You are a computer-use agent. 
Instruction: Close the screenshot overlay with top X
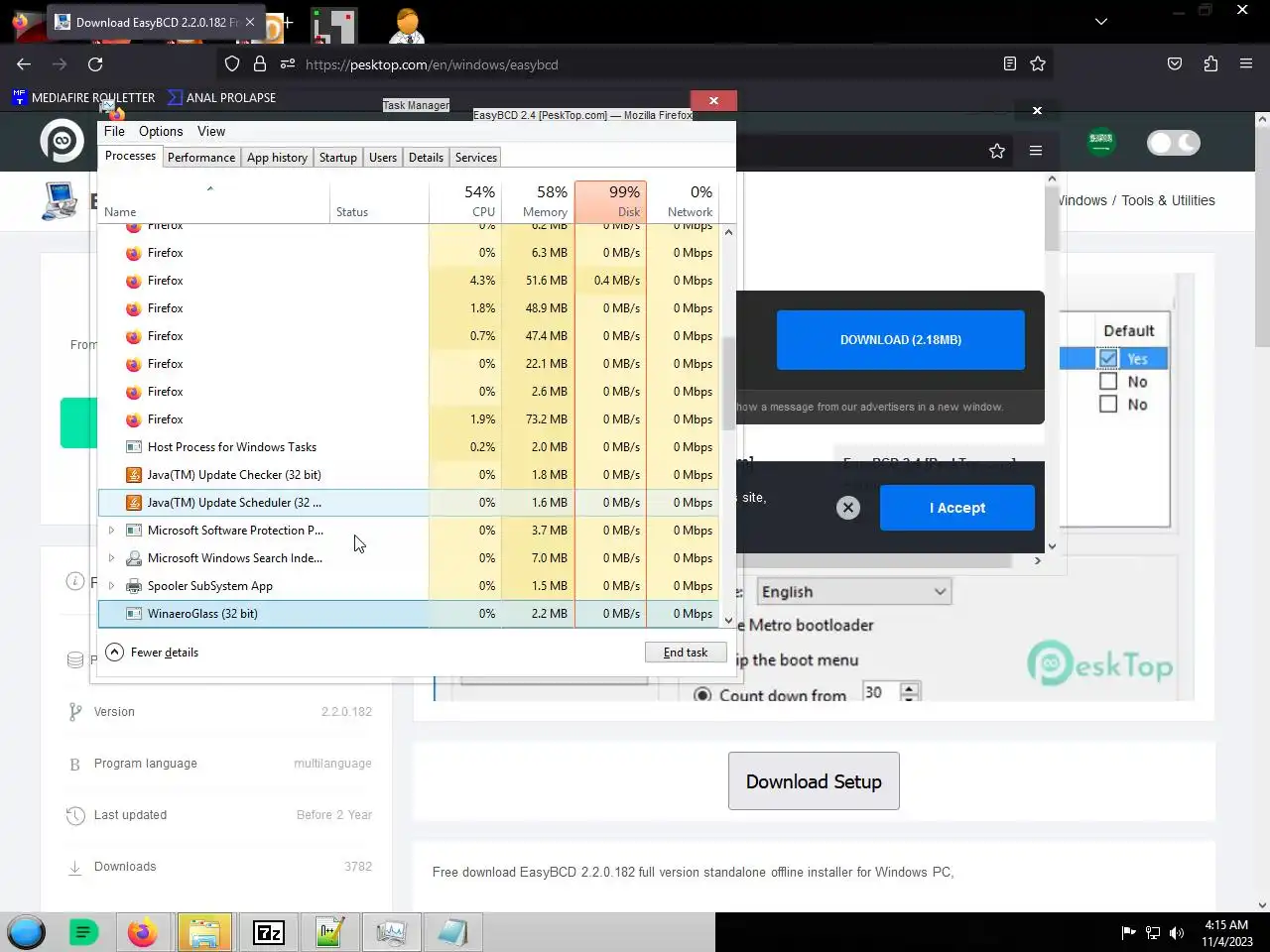(1037, 110)
